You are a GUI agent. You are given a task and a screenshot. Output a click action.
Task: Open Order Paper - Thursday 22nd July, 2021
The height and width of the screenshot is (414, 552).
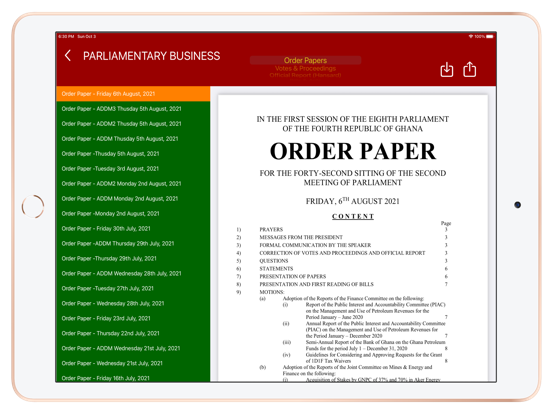coord(133,333)
